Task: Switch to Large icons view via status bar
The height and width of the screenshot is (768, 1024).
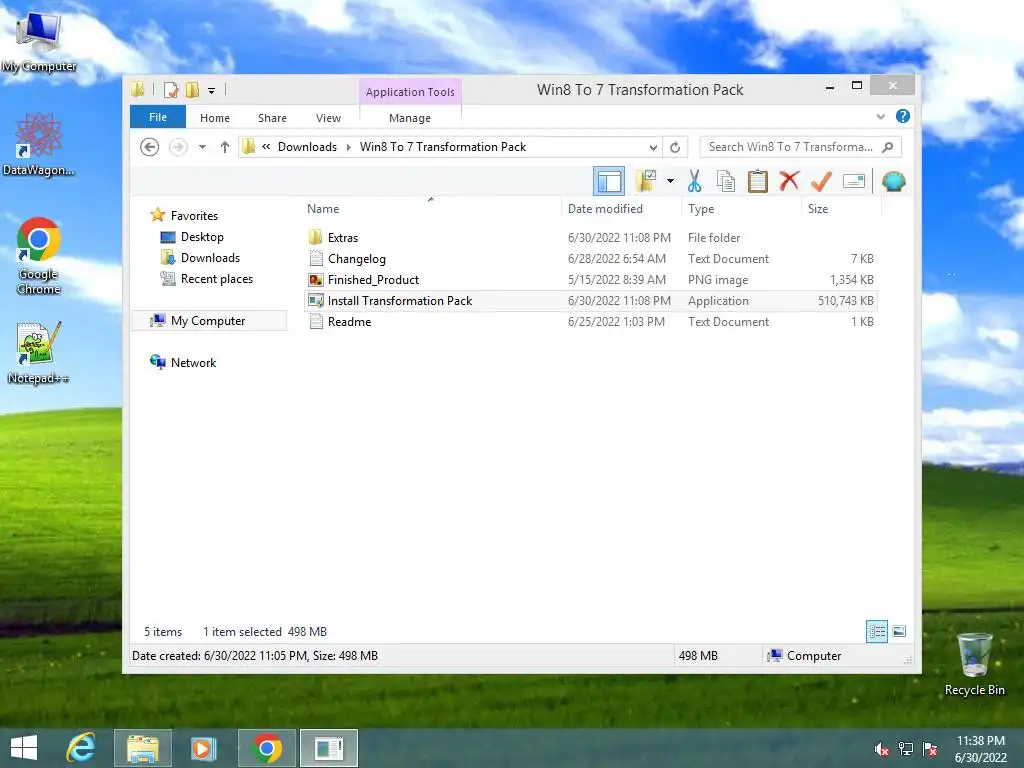Action: coord(899,631)
